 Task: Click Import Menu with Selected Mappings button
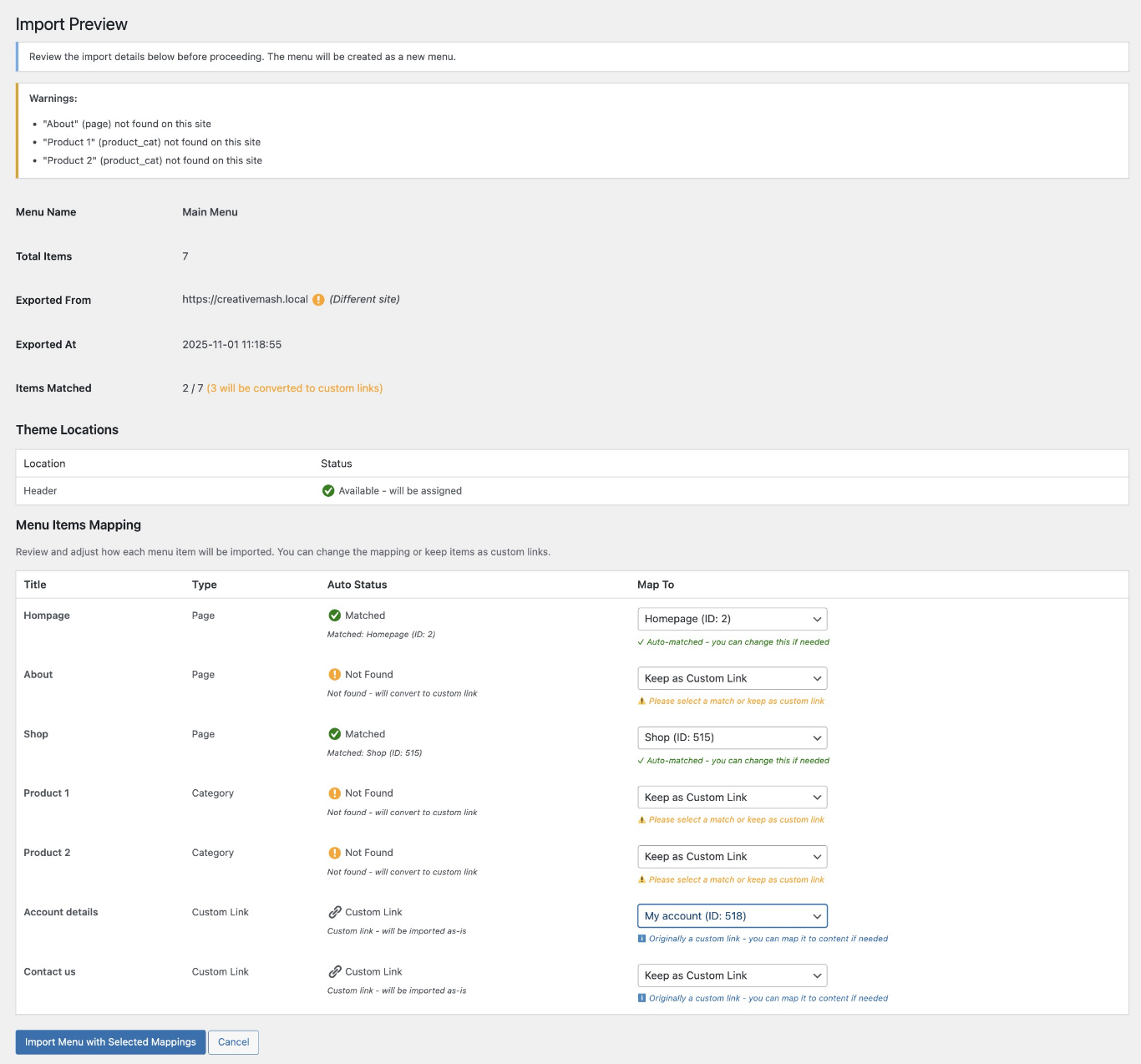click(x=110, y=1042)
